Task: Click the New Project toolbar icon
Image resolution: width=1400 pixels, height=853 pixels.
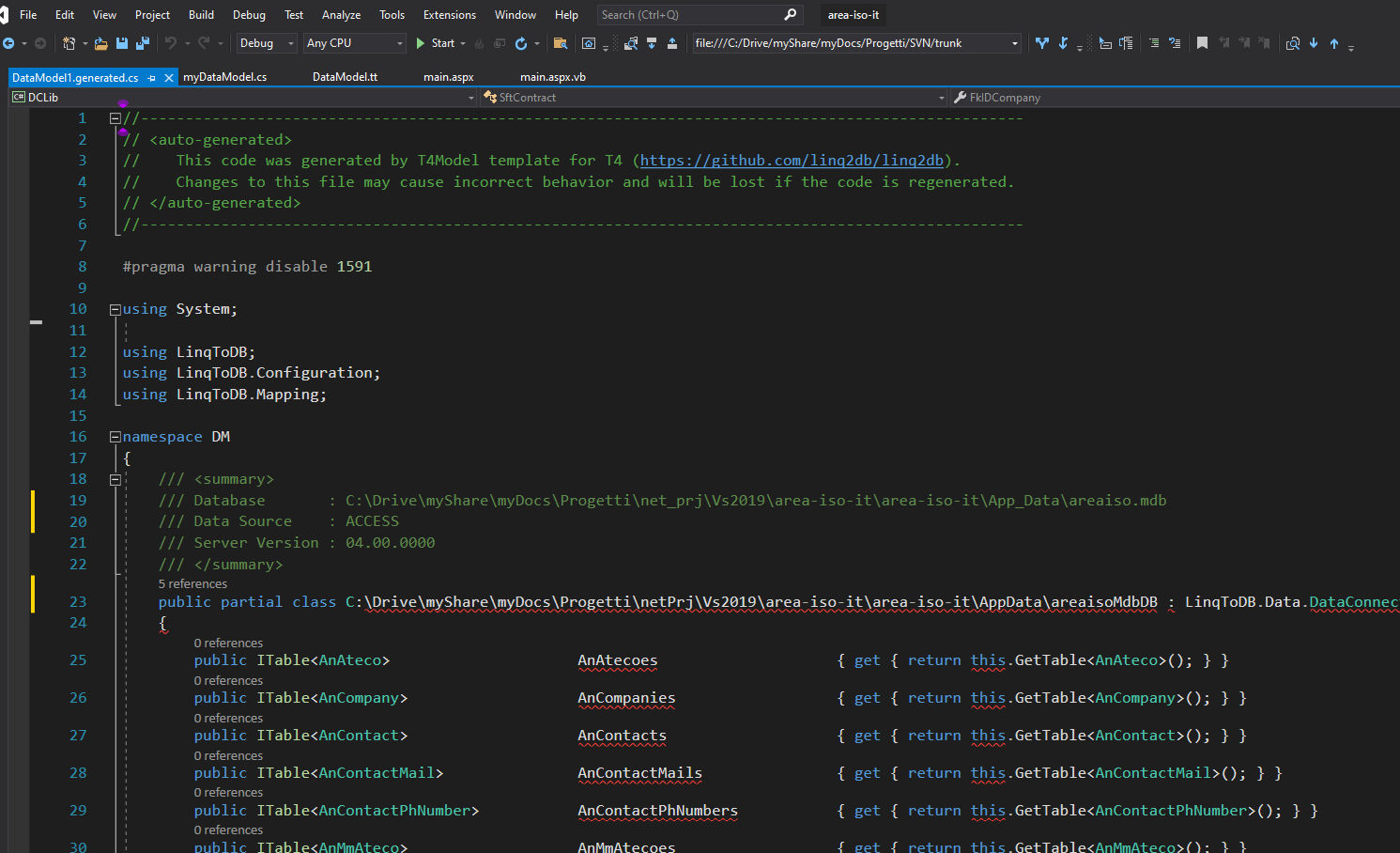Action: [x=70, y=42]
